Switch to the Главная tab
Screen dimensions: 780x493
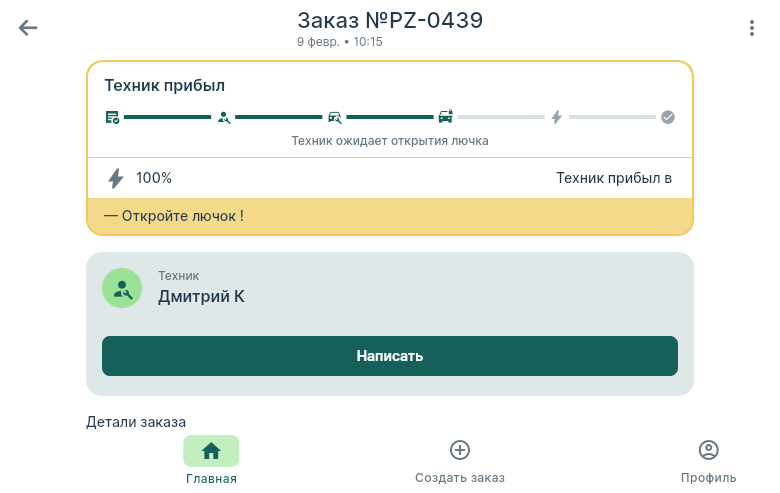[x=211, y=461]
